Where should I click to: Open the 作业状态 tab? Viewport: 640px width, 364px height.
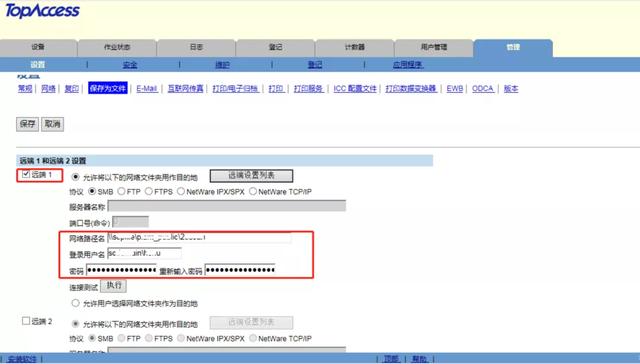pyautogui.click(x=117, y=47)
